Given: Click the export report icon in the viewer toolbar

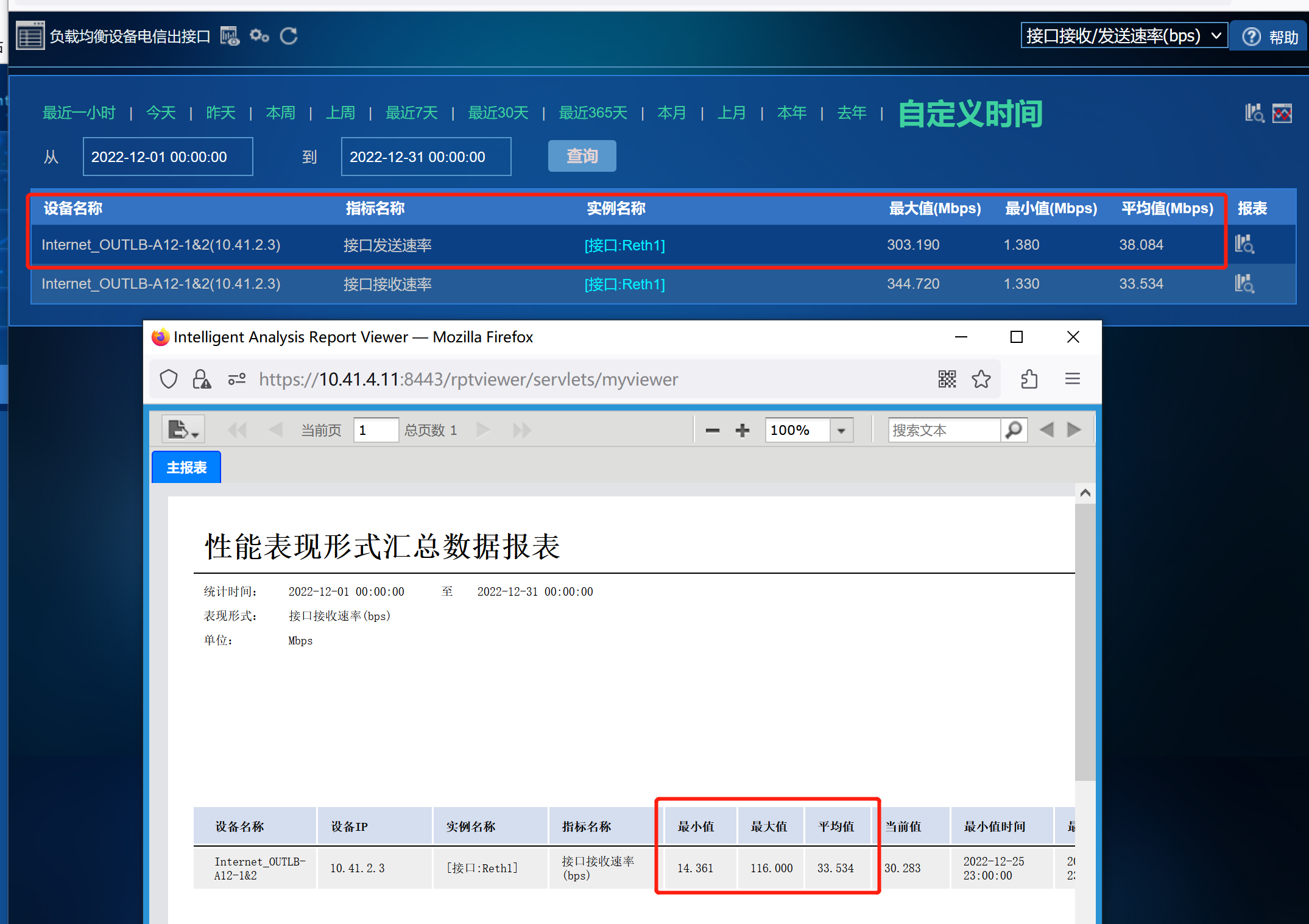Looking at the screenshot, I should pyautogui.click(x=178, y=430).
